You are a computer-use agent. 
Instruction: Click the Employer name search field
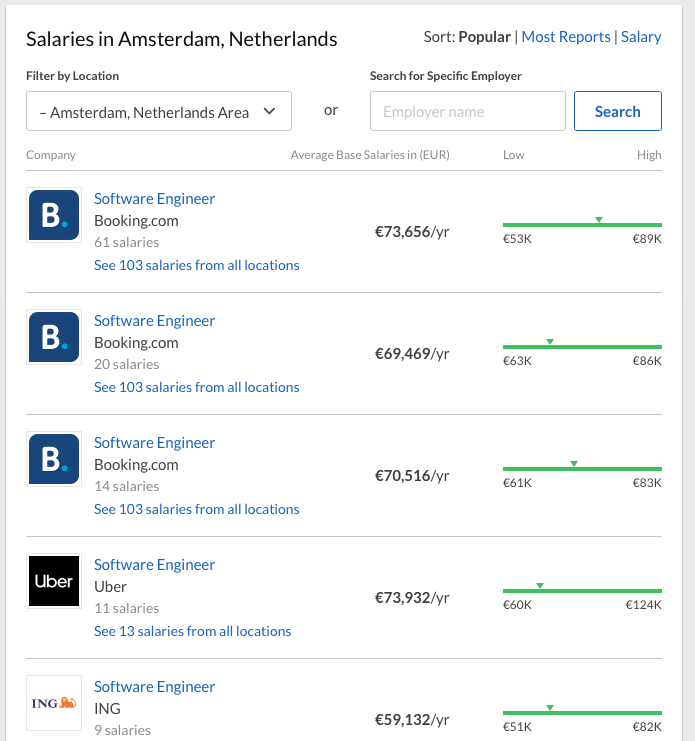coord(467,112)
